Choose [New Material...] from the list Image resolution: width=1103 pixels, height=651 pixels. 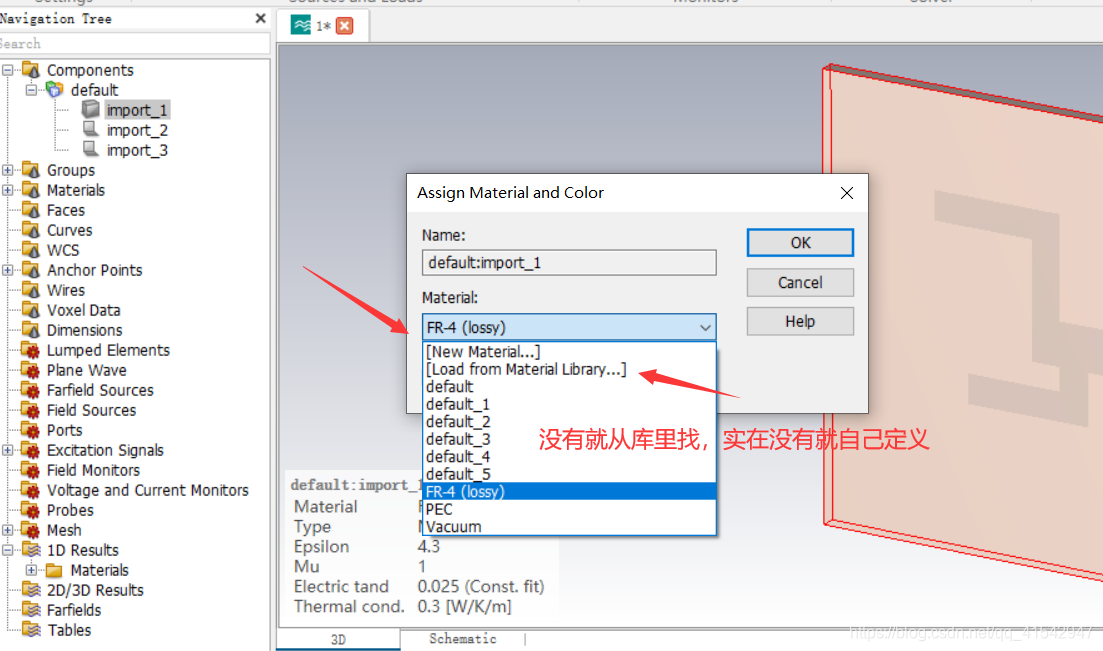click(x=569, y=351)
